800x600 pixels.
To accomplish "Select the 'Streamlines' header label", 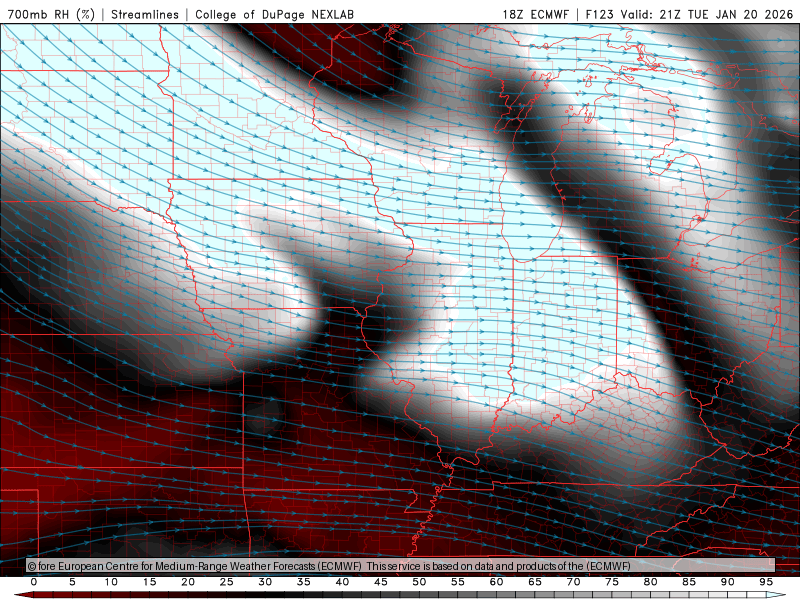I will coord(145,14).
